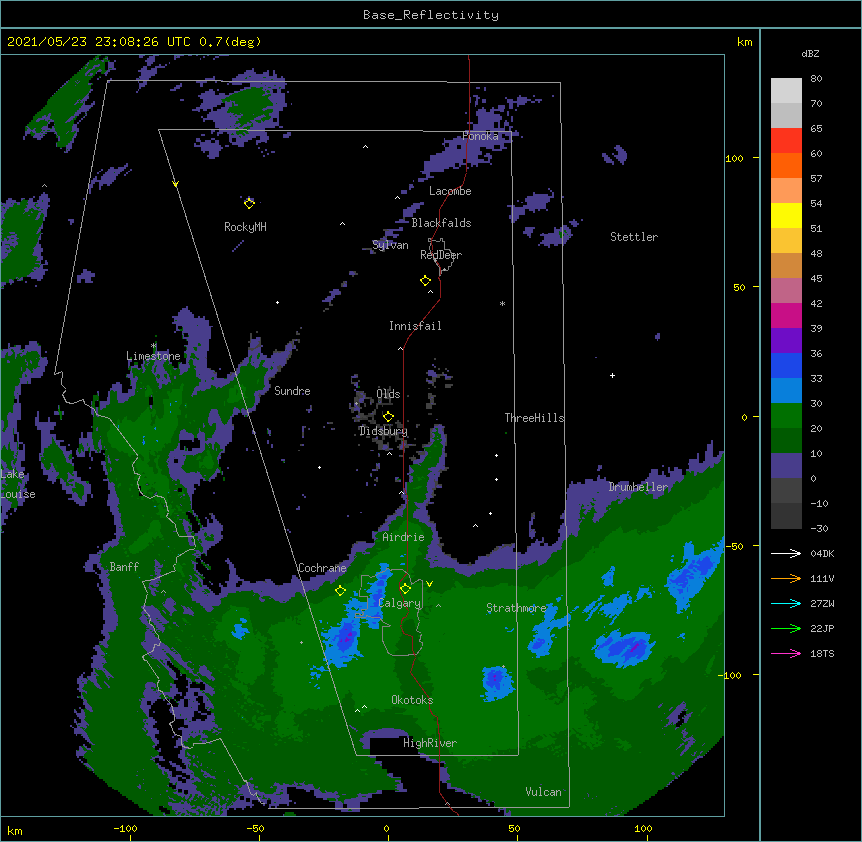
Task: Click the yellow diamond marker below Olds
Action: 388,417
